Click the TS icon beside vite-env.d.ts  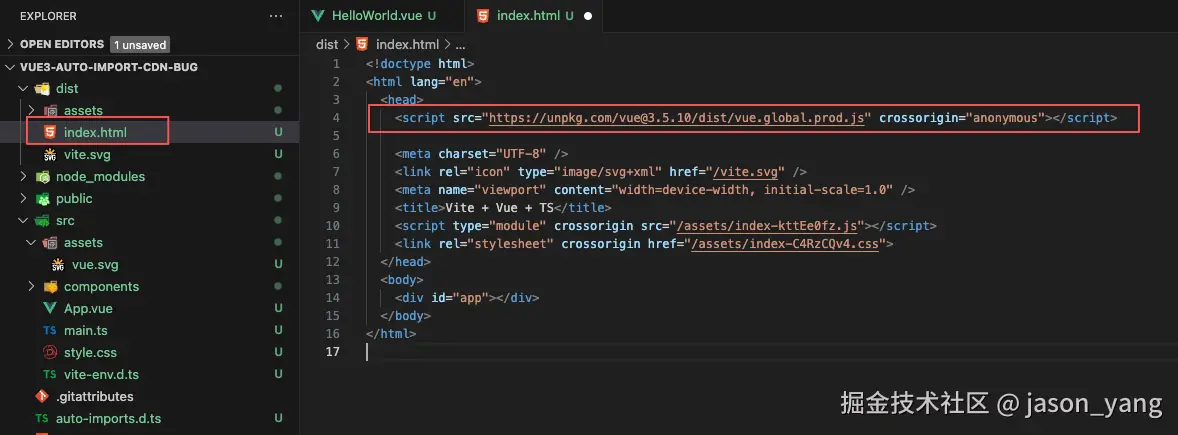(50, 374)
